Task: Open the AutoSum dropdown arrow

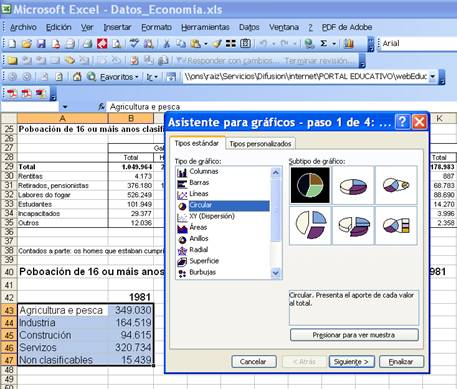Action: (x=334, y=44)
